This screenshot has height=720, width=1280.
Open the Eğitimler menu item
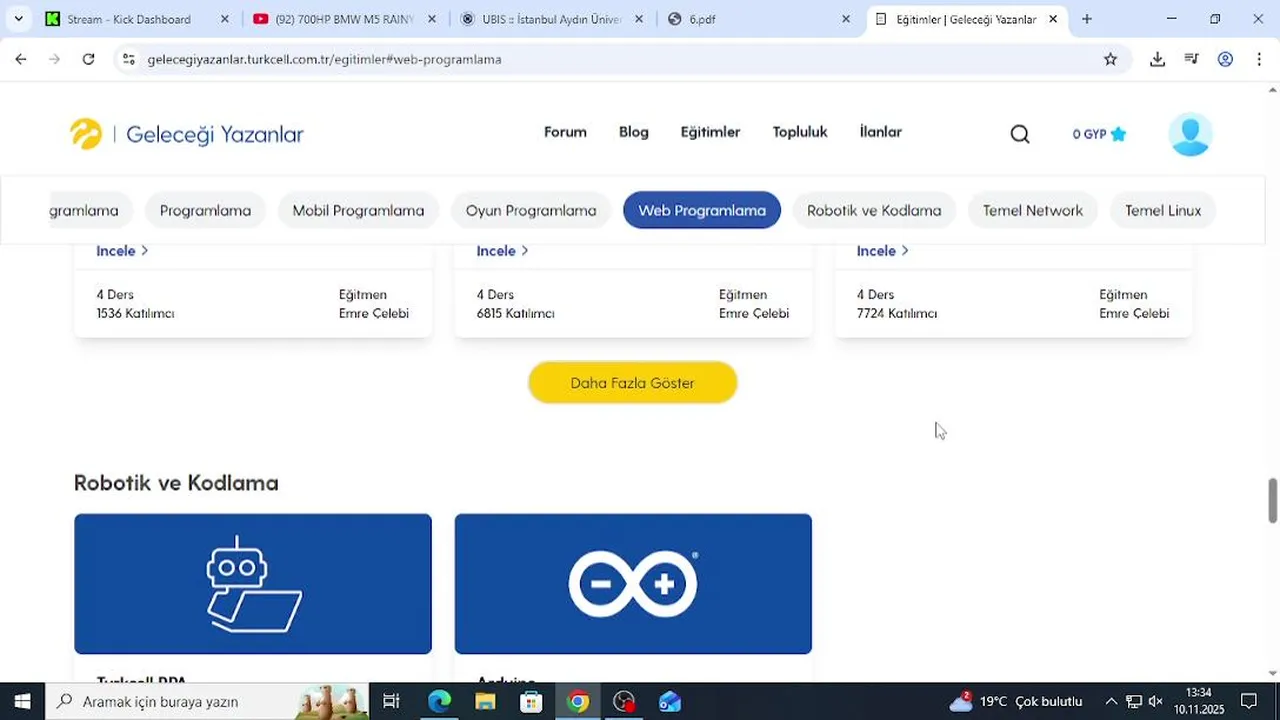tap(710, 132)
